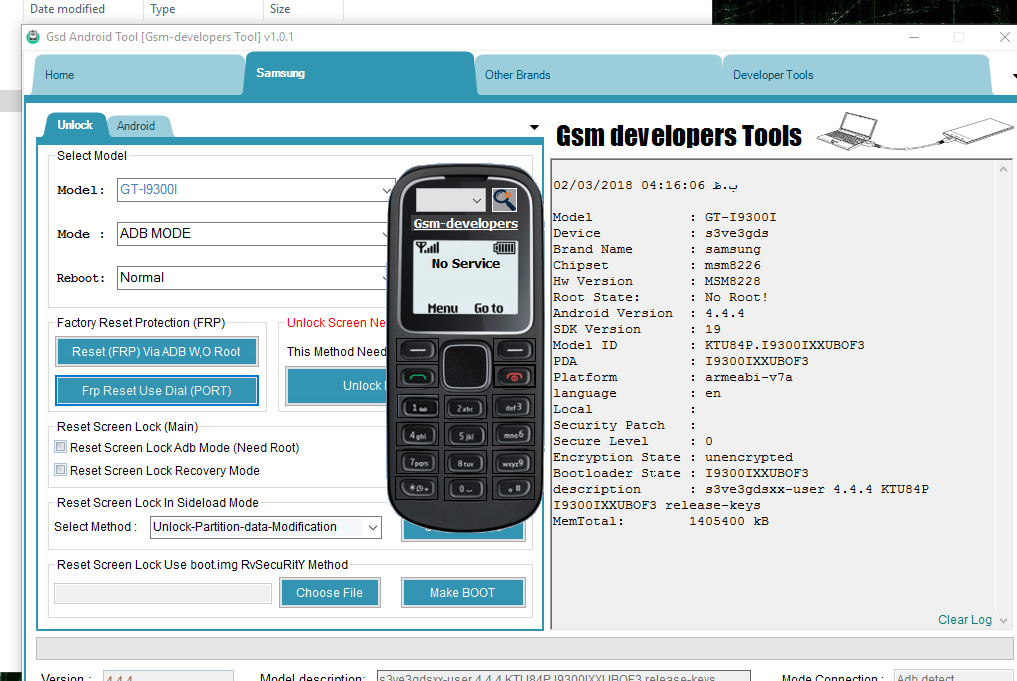Tap the def3 key on phone keypad
Screen dimensions: 1017x681
514,407
